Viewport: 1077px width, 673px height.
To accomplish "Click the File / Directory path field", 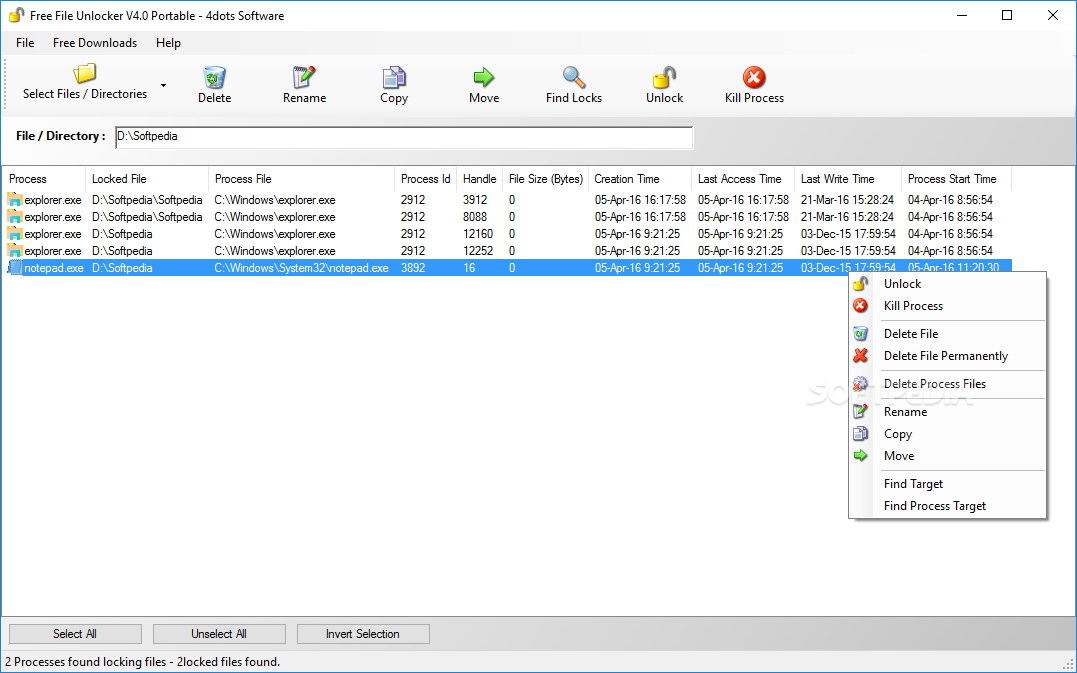I will (x=404, y=137).
